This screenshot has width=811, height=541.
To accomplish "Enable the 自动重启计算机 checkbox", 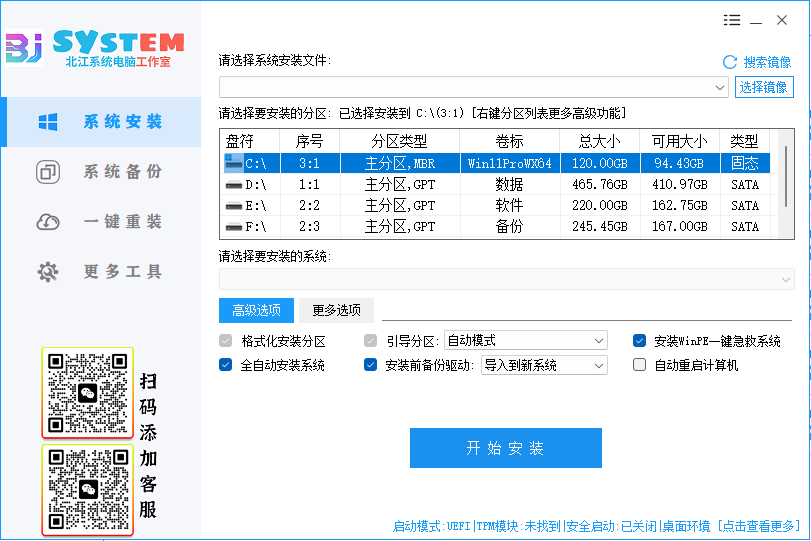I will coord(639,365).
